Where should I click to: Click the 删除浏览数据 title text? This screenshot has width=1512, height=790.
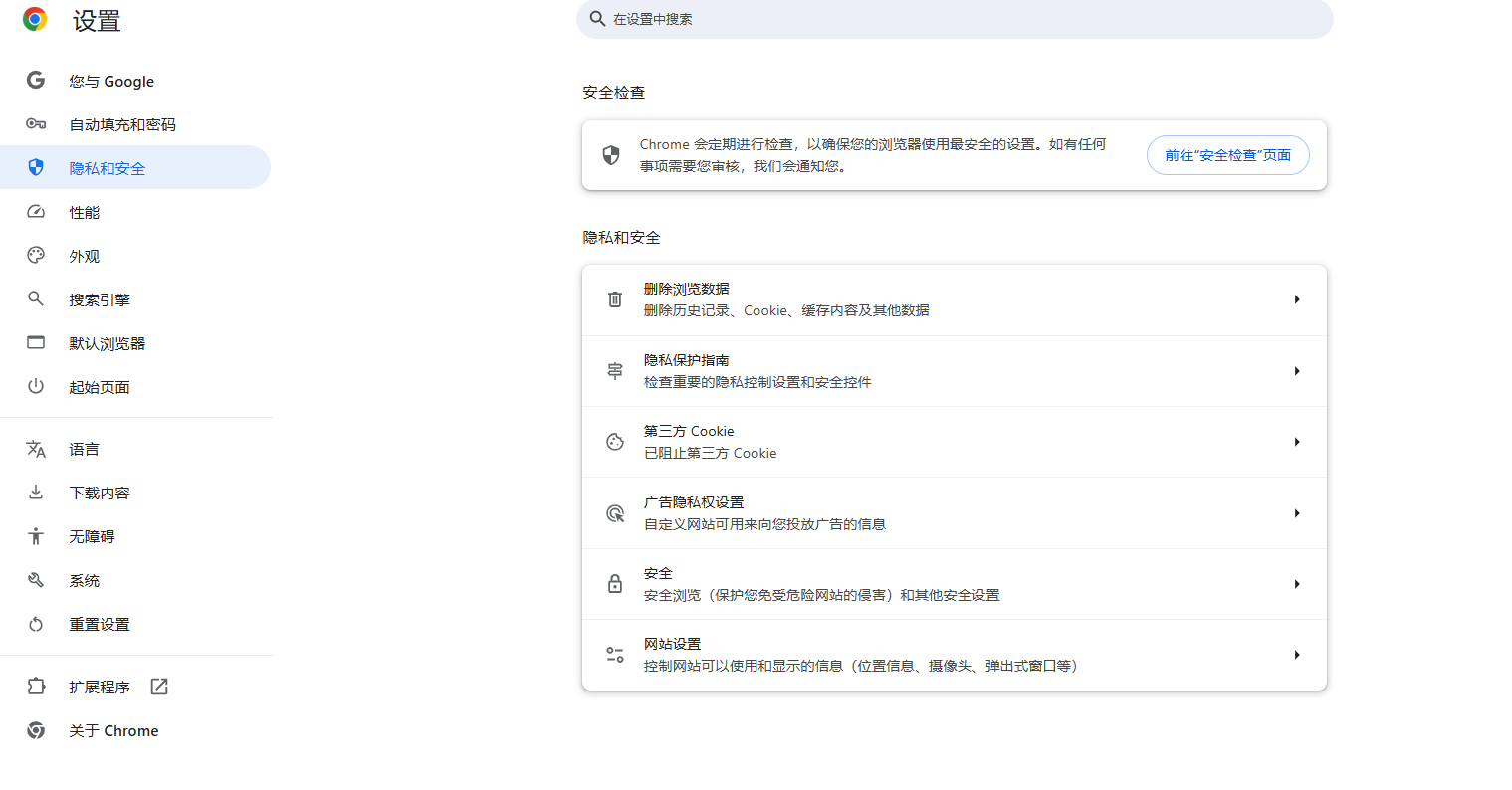pyautogui.click(x=687, y=289)
